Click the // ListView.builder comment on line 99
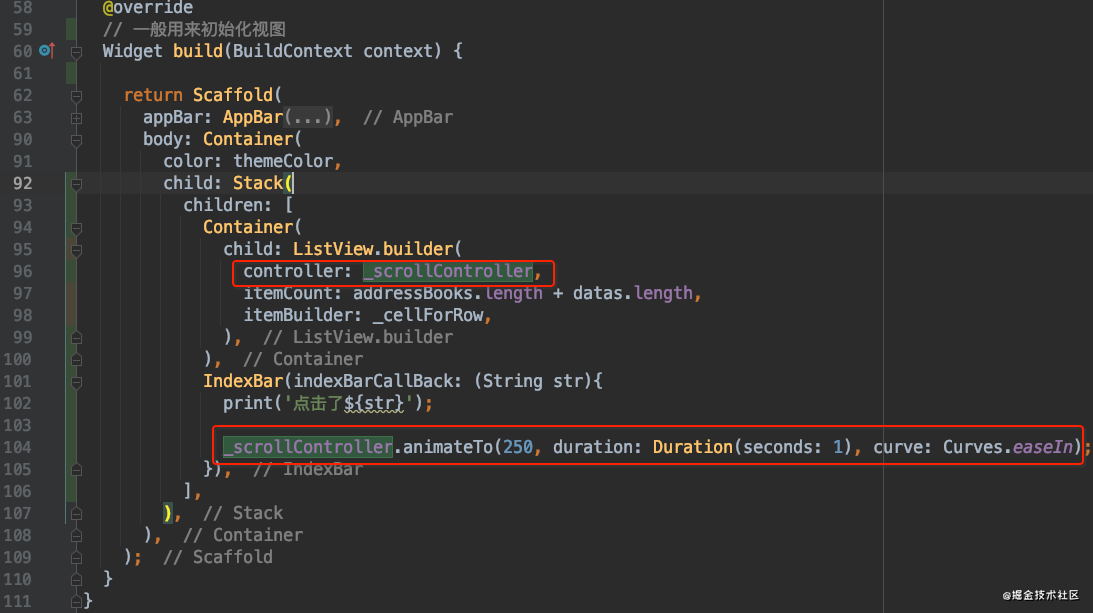Screen dimensions: 1093x613 358,337
